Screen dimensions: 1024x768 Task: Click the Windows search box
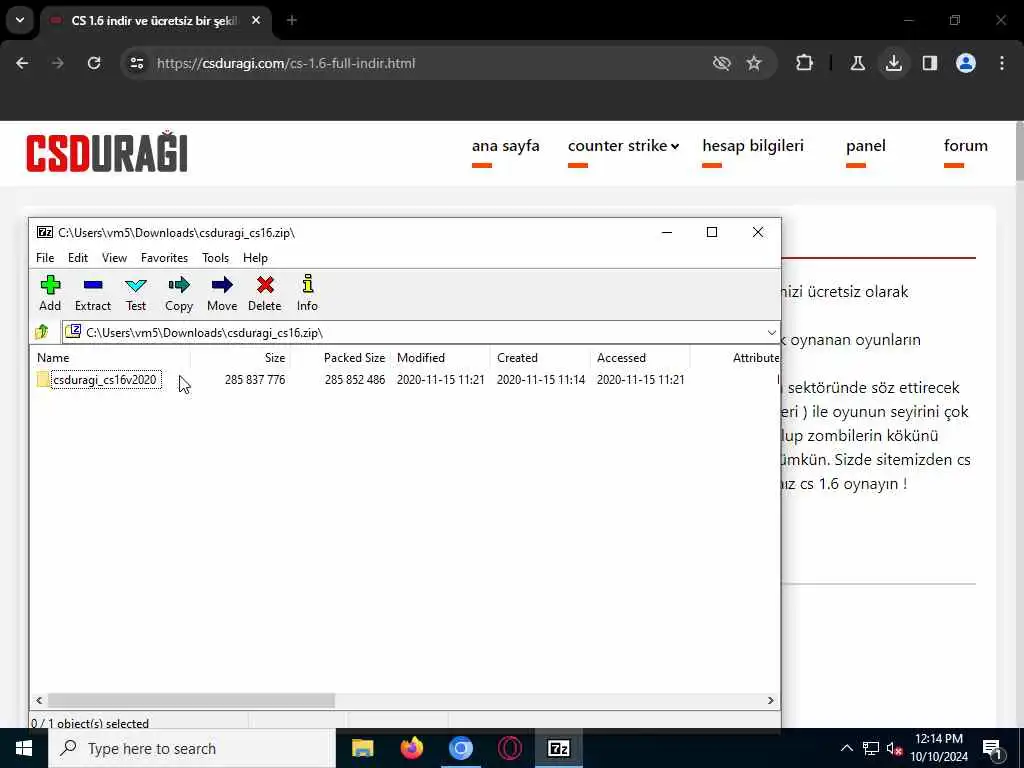coord(192,748)
